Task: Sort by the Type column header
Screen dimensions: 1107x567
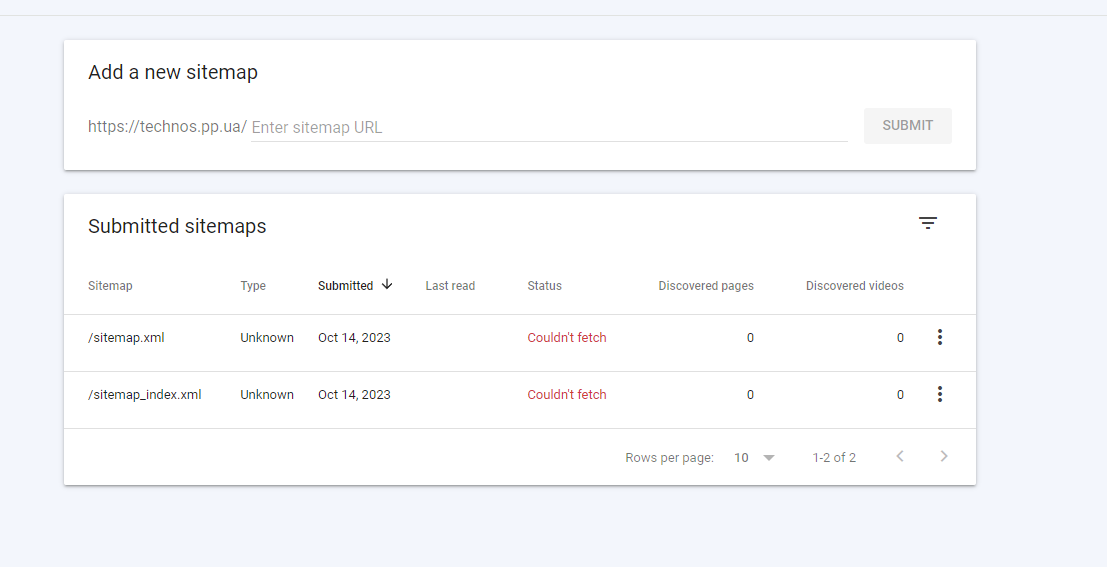Action: 253,286
